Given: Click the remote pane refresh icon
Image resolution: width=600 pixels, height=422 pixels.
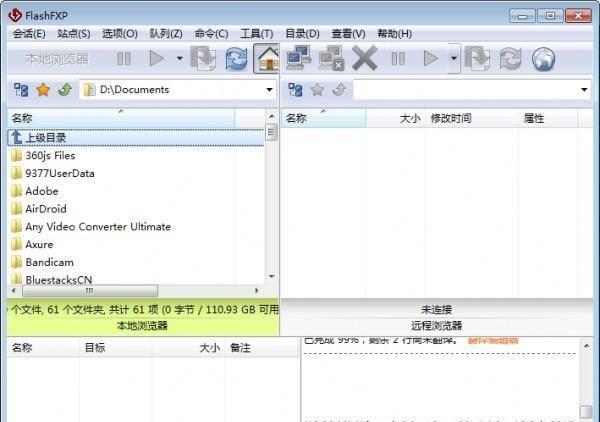Looking at the screenshot, I should [x=510, y=59].
